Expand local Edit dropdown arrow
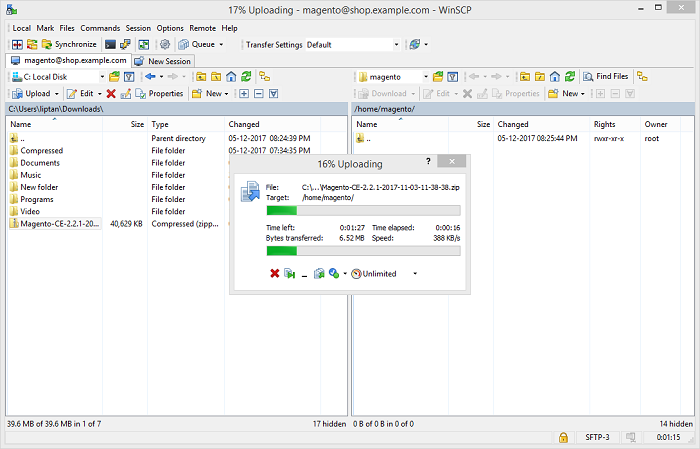The height and width of the screenshot is (449, 700). [100, 94]
